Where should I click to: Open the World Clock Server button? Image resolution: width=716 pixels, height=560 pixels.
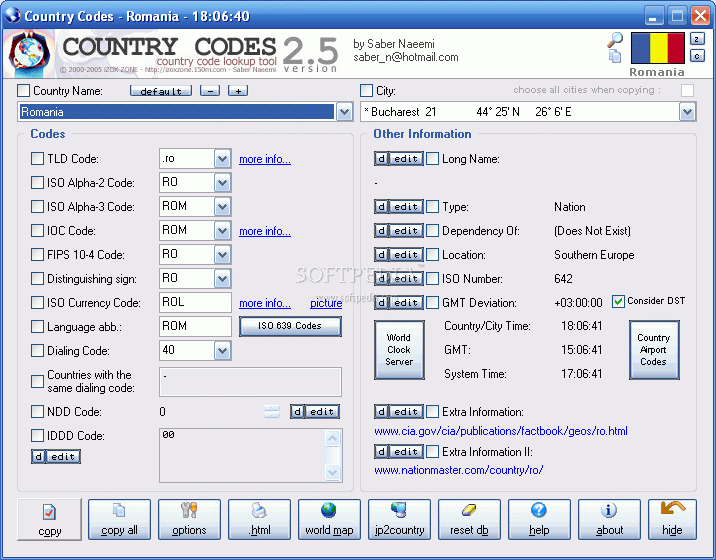point(399,350)
